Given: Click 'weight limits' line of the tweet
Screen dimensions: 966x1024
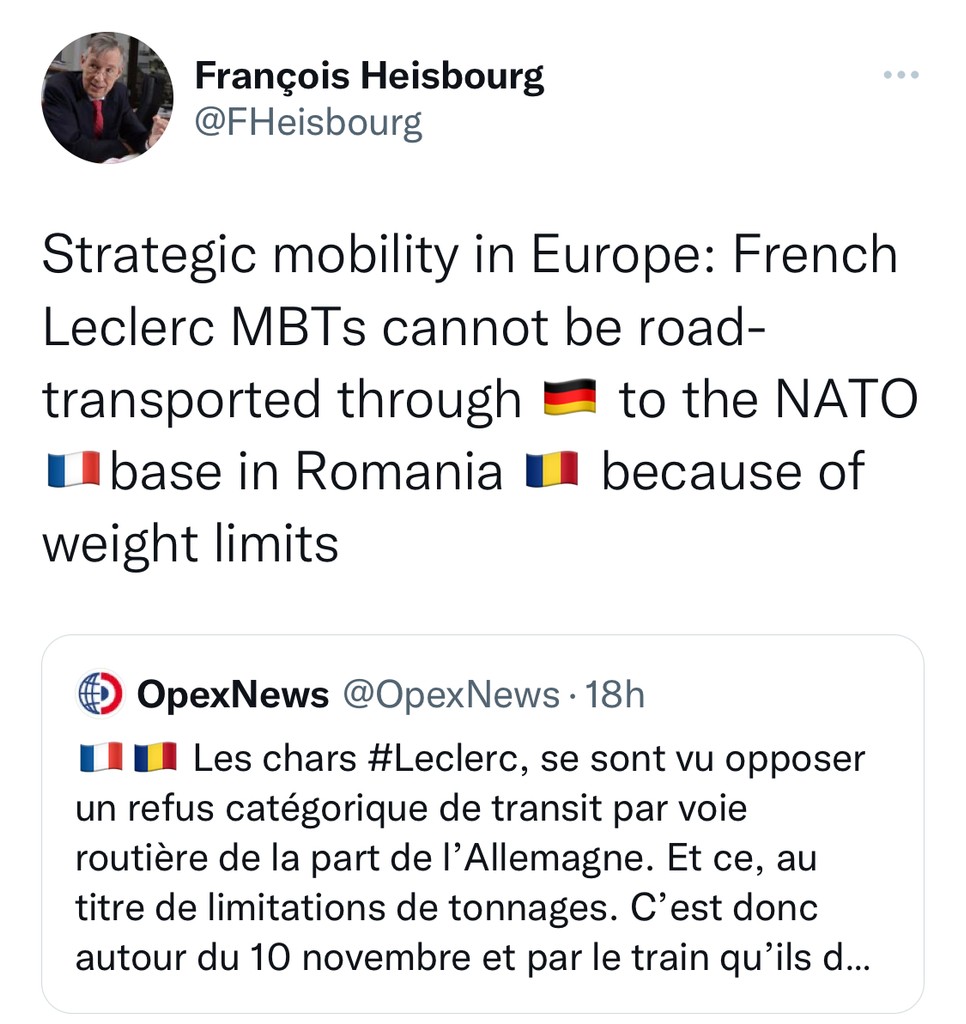Looking at the screenshot, I should [191, 544].
